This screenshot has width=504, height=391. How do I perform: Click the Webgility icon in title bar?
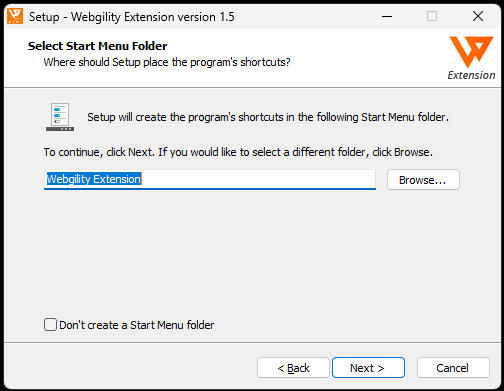pos(15,16)
